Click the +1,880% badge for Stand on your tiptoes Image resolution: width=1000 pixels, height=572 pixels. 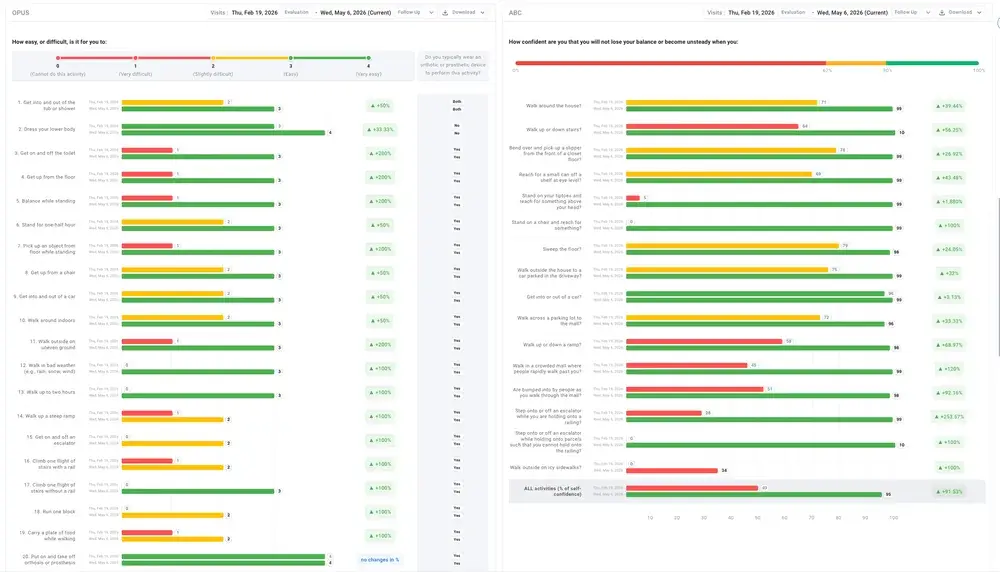tap(949, 202)
